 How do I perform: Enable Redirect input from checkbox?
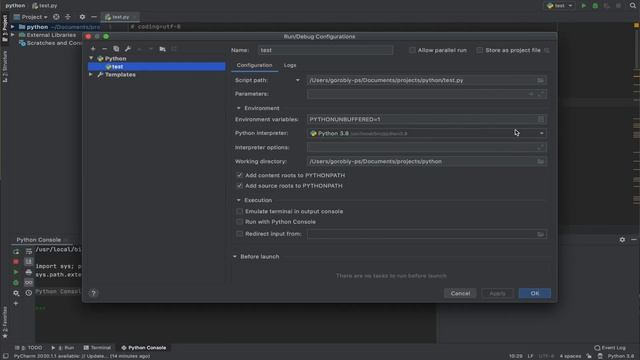(240, 234)
